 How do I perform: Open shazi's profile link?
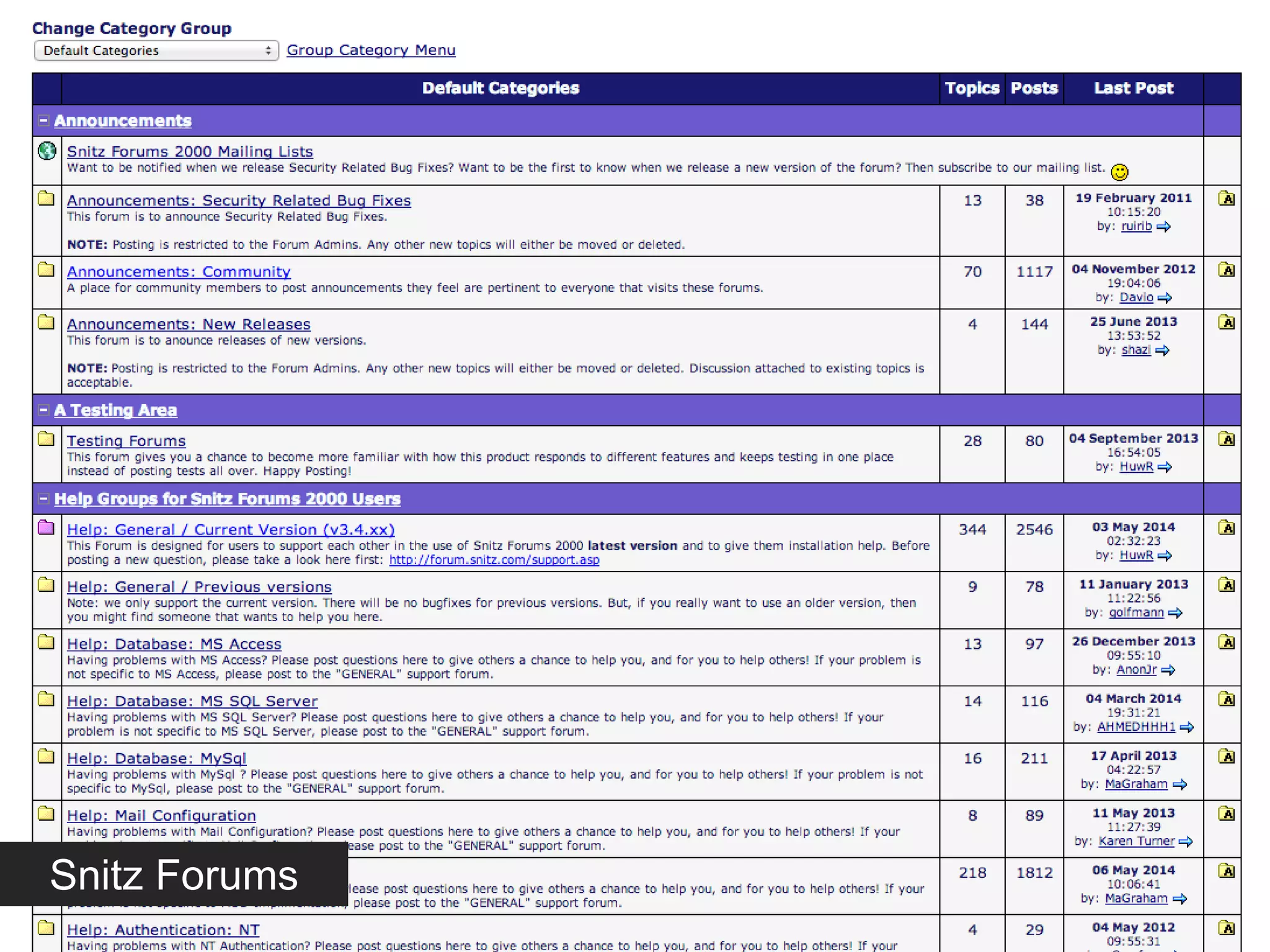(x=1136, y=350)
